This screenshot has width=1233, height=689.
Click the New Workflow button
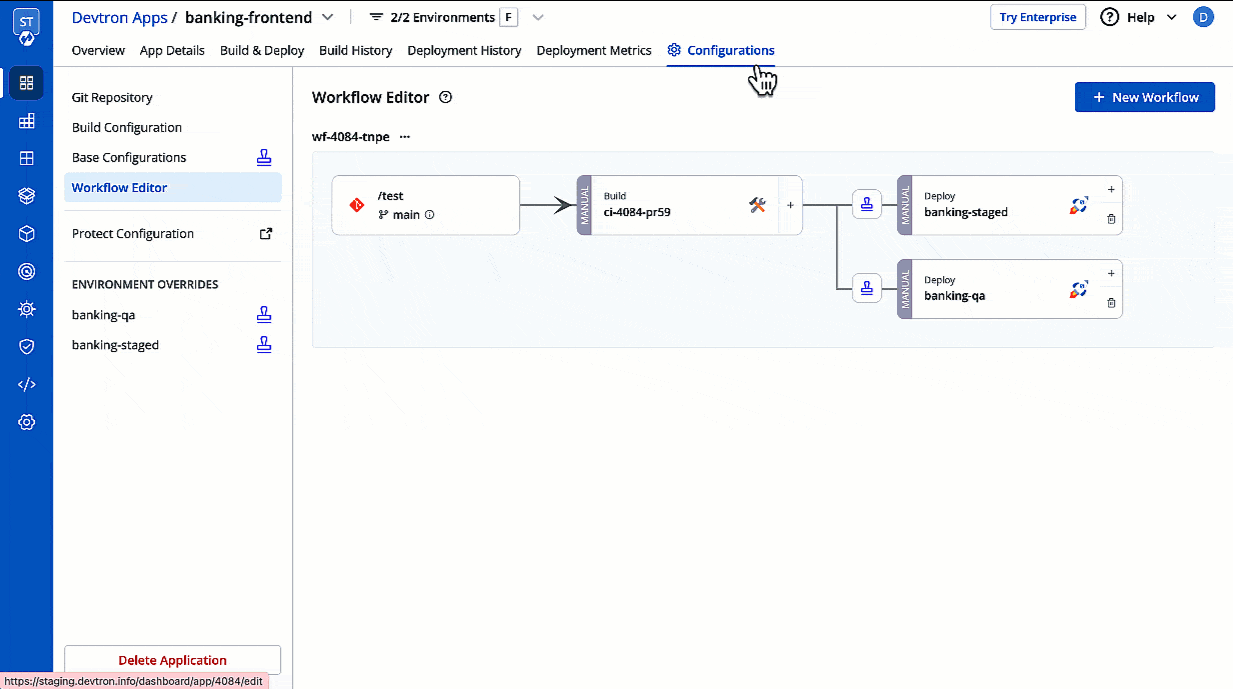tap(1144, 97)
